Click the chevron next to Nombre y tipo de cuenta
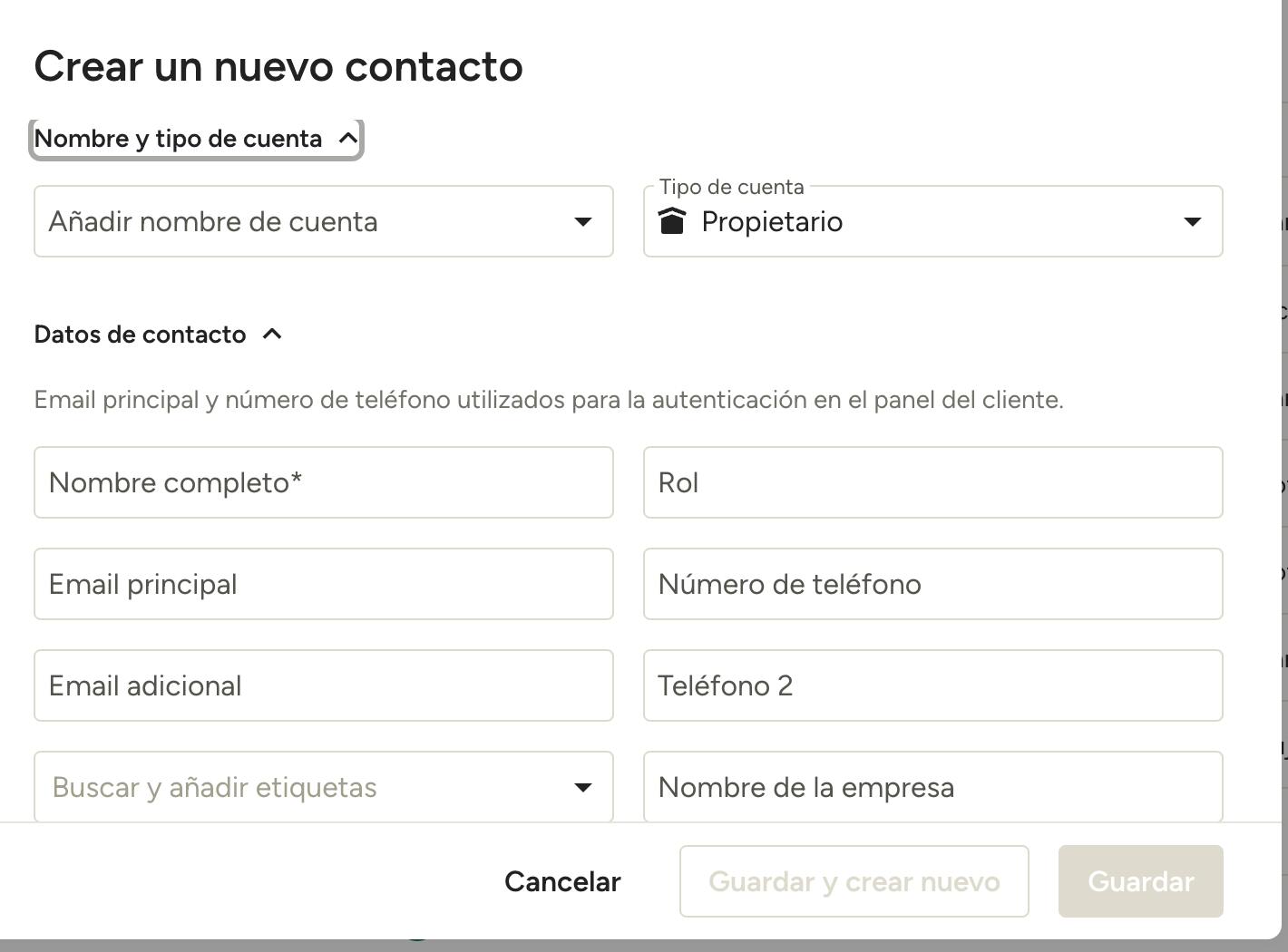 tap(347, 138)
